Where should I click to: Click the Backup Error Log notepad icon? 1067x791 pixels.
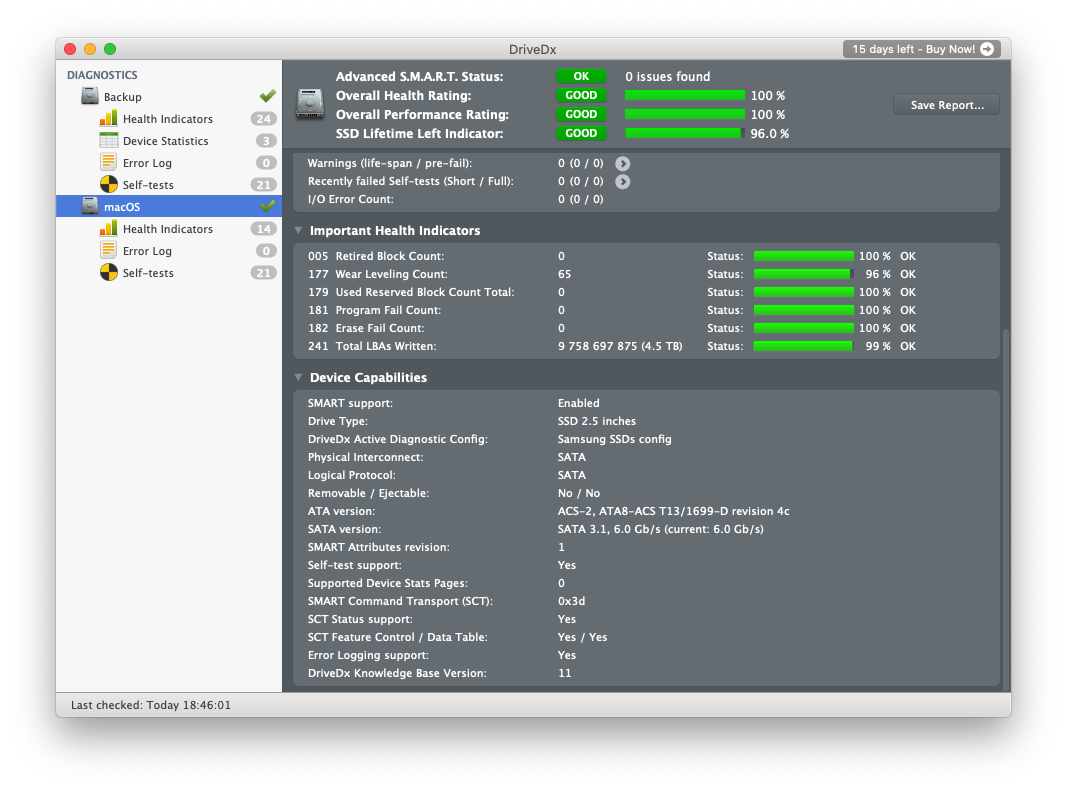[108, 162]
